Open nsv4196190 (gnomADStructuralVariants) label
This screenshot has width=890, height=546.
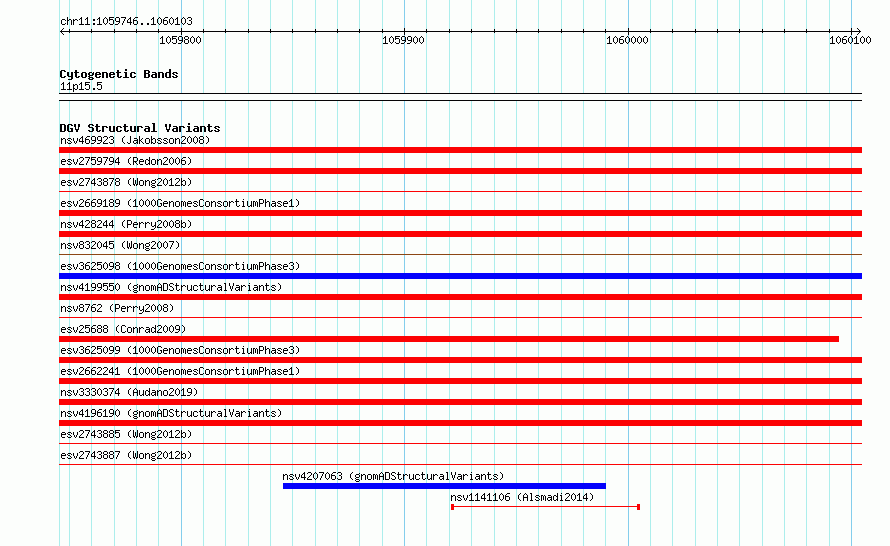(x=171, y=413)
